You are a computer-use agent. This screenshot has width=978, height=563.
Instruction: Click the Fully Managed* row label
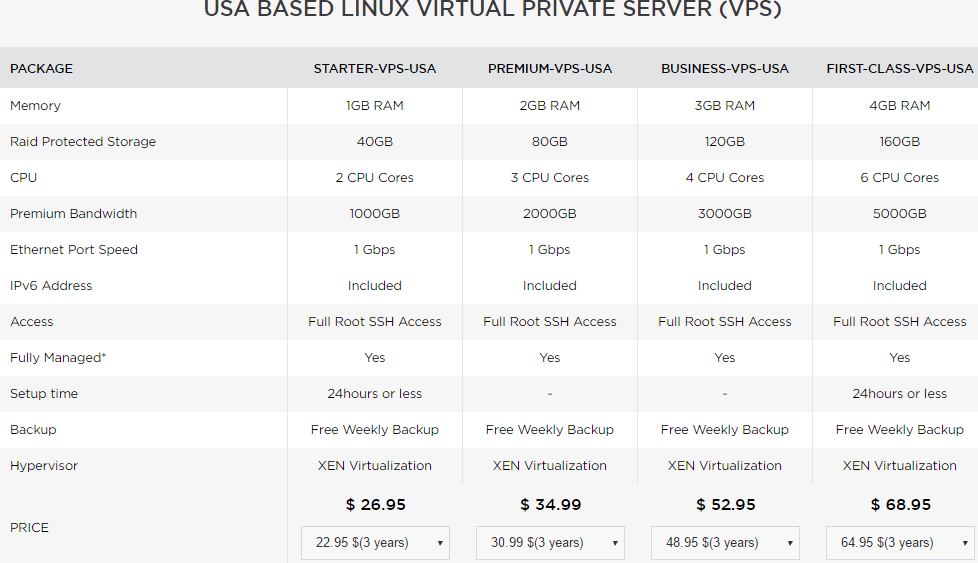pos(58,358)
